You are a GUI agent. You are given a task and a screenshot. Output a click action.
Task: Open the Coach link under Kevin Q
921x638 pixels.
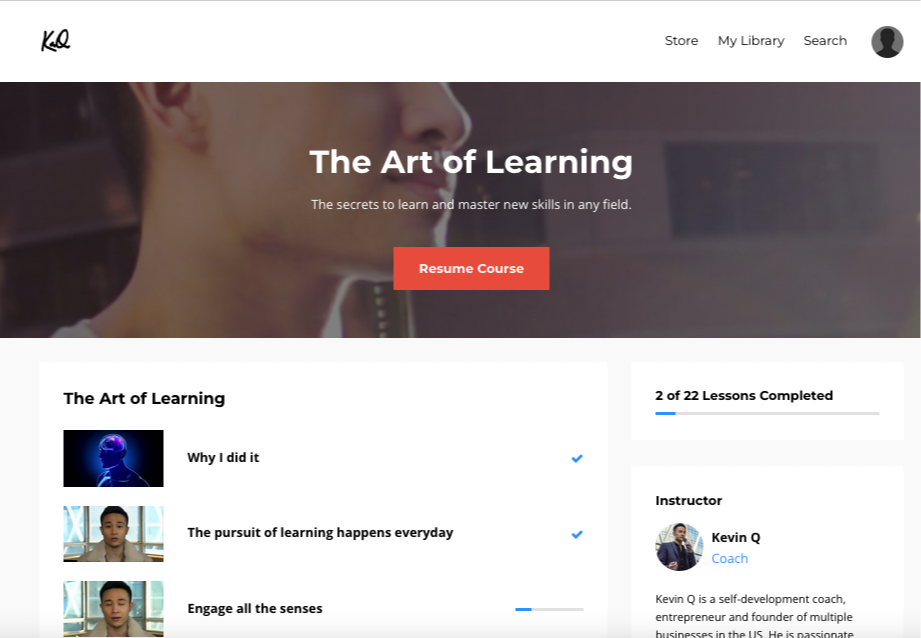pos(730,559)
